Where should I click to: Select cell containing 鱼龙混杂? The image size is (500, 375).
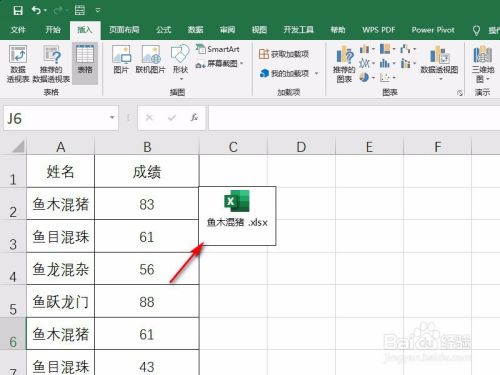pos(60,269)
